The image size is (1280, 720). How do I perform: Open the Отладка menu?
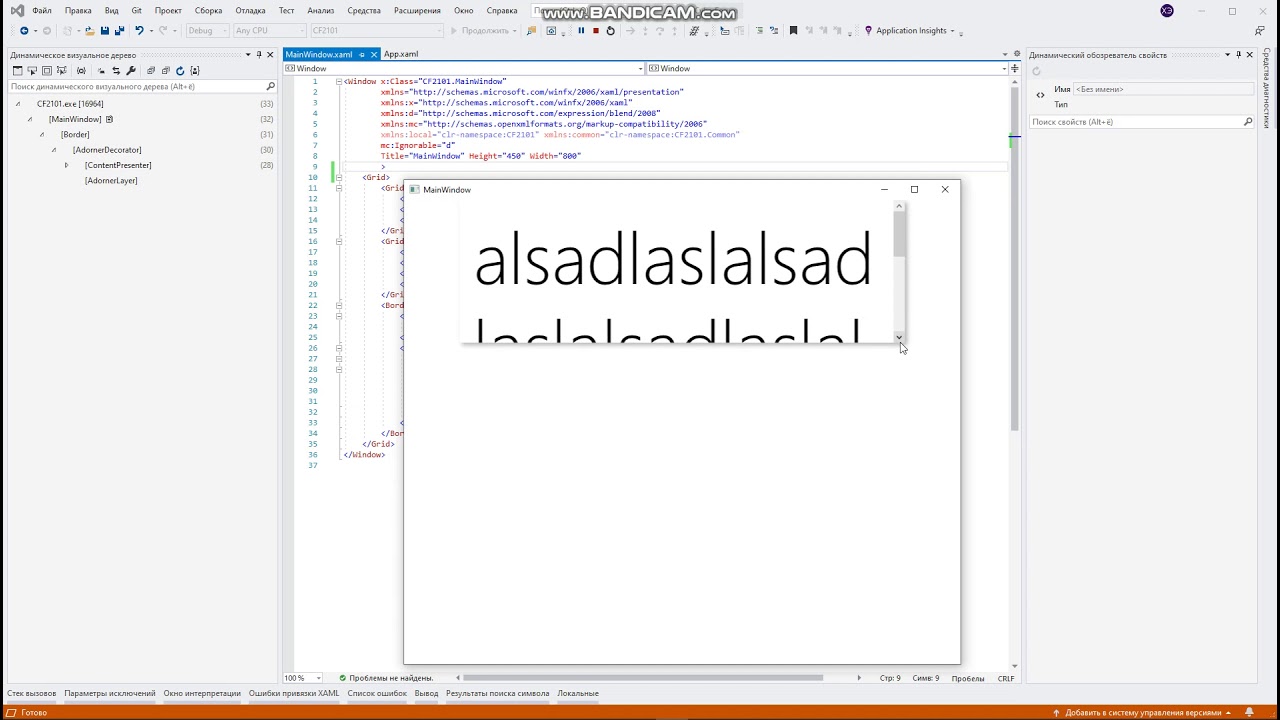[x=250, y=11]
